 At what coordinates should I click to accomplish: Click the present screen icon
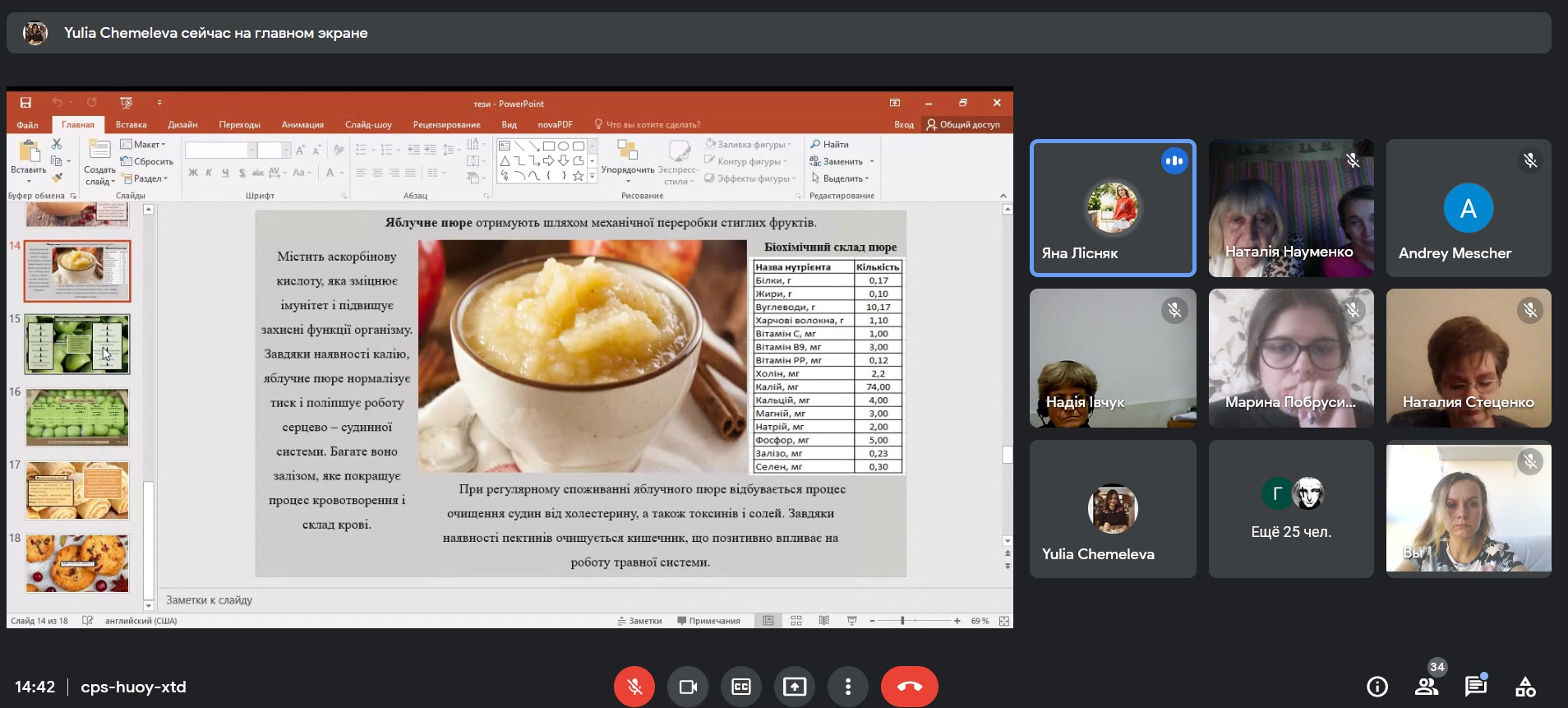(795, 687)
